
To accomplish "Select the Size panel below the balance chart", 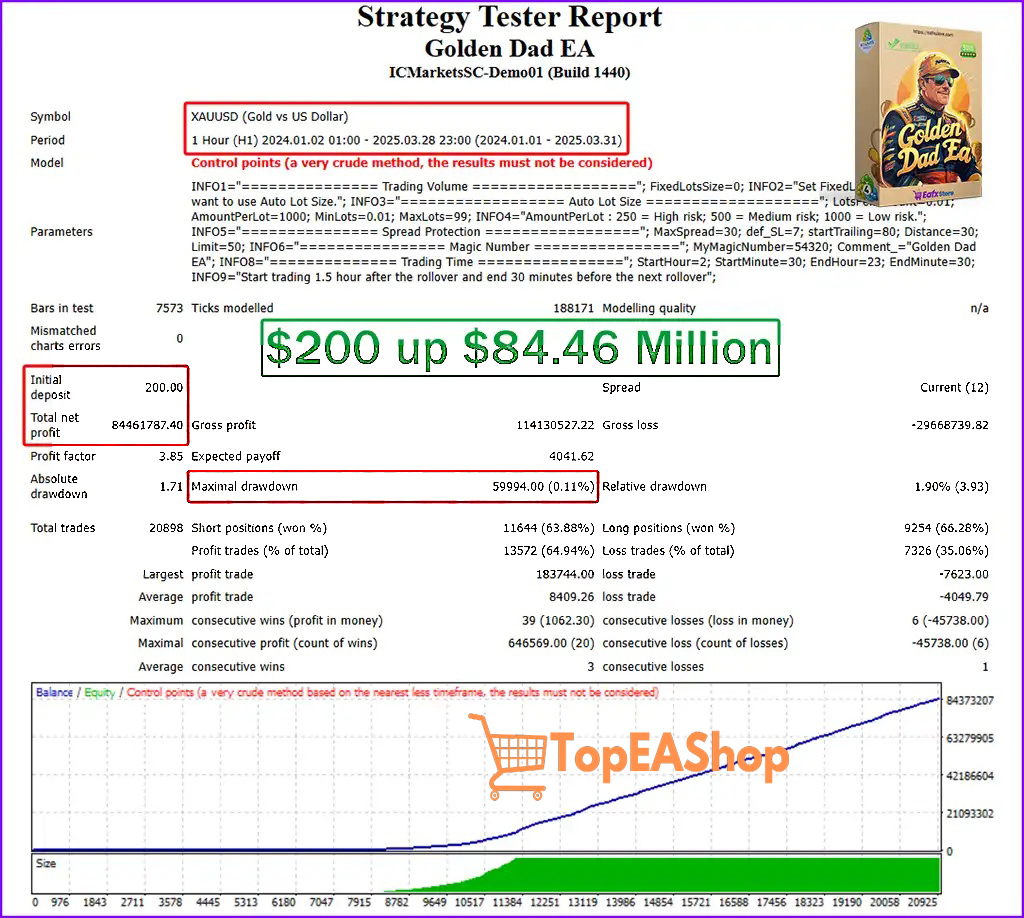I will pyautogui.click(x=46, y=862).
